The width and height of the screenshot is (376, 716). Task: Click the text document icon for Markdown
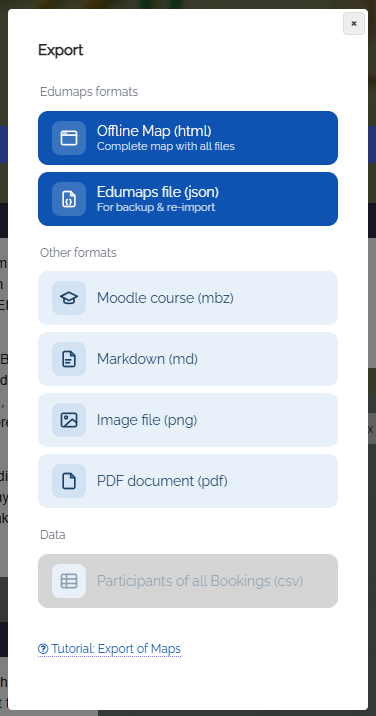[69, 359]
